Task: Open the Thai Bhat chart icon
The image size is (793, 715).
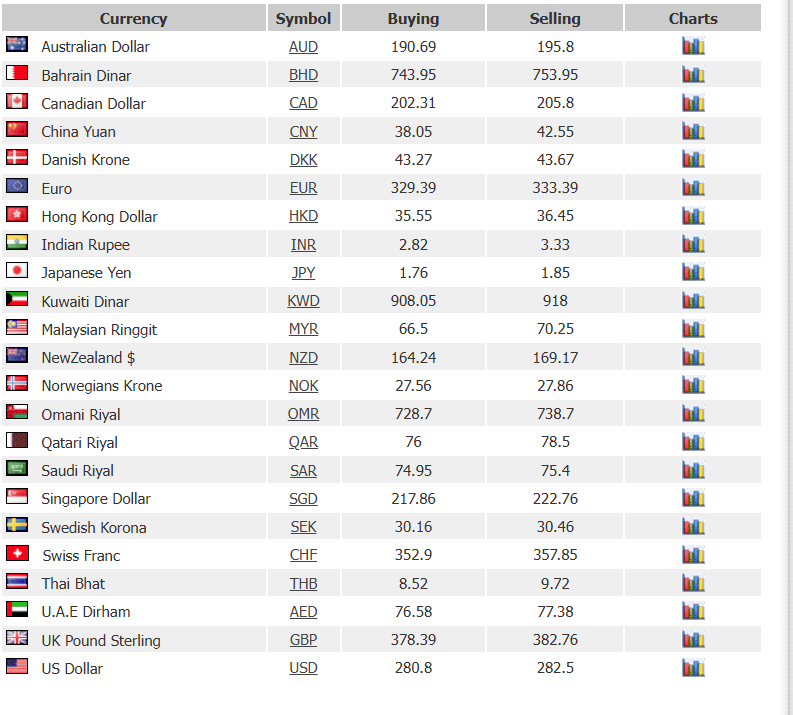Action: [x=693, y=583]
